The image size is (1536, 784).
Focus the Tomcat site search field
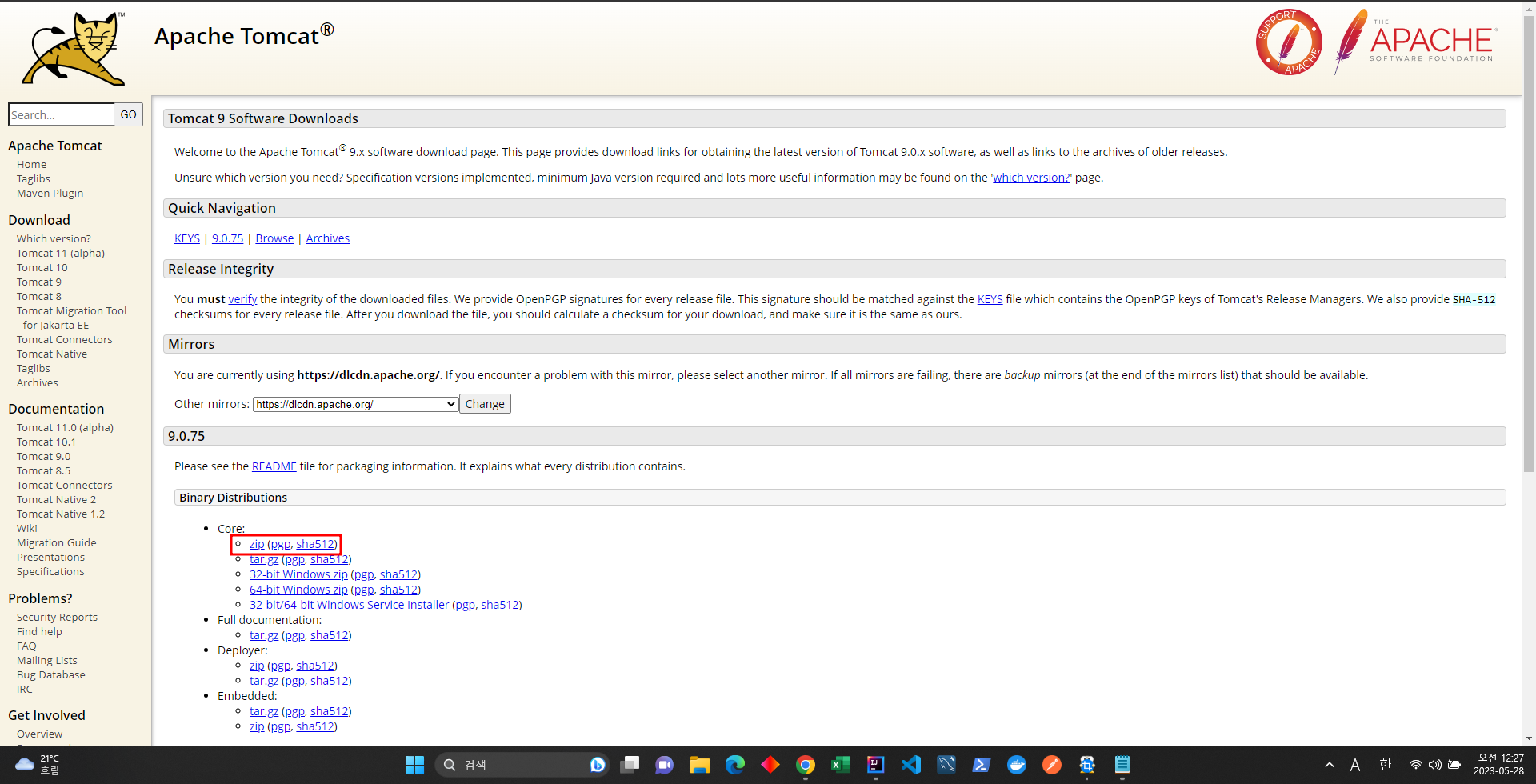click(61, 114)
